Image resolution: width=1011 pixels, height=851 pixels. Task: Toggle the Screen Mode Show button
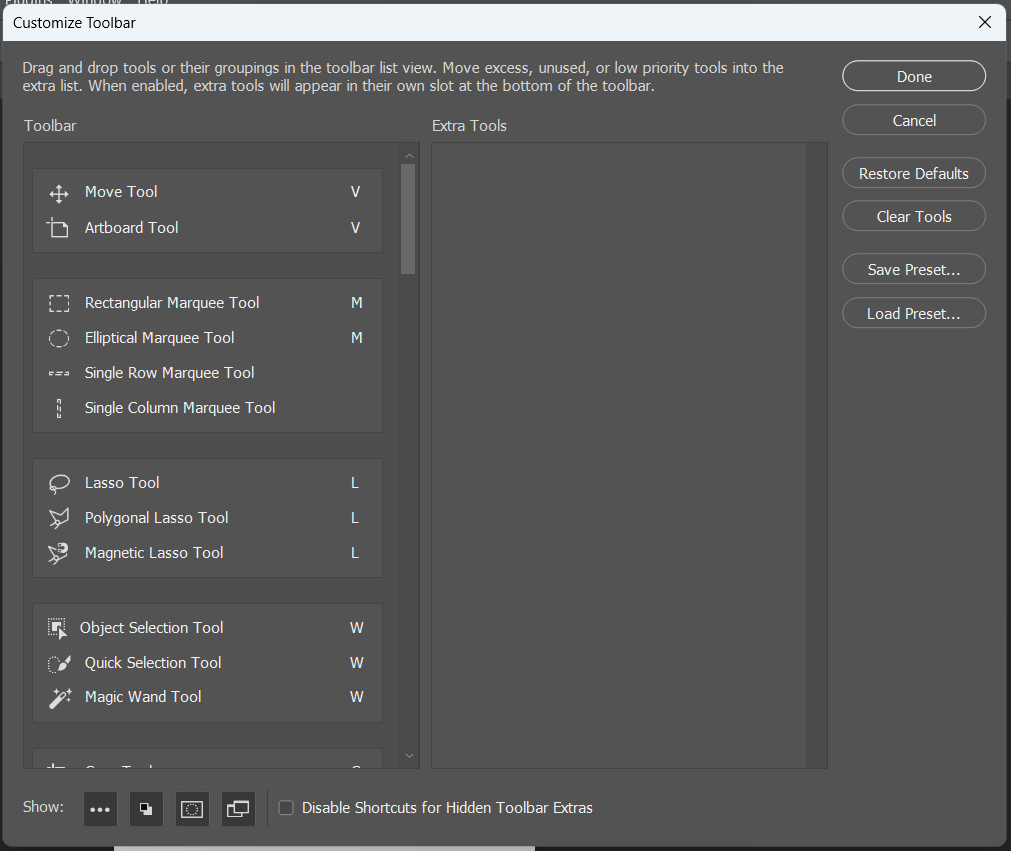point(238,809)
